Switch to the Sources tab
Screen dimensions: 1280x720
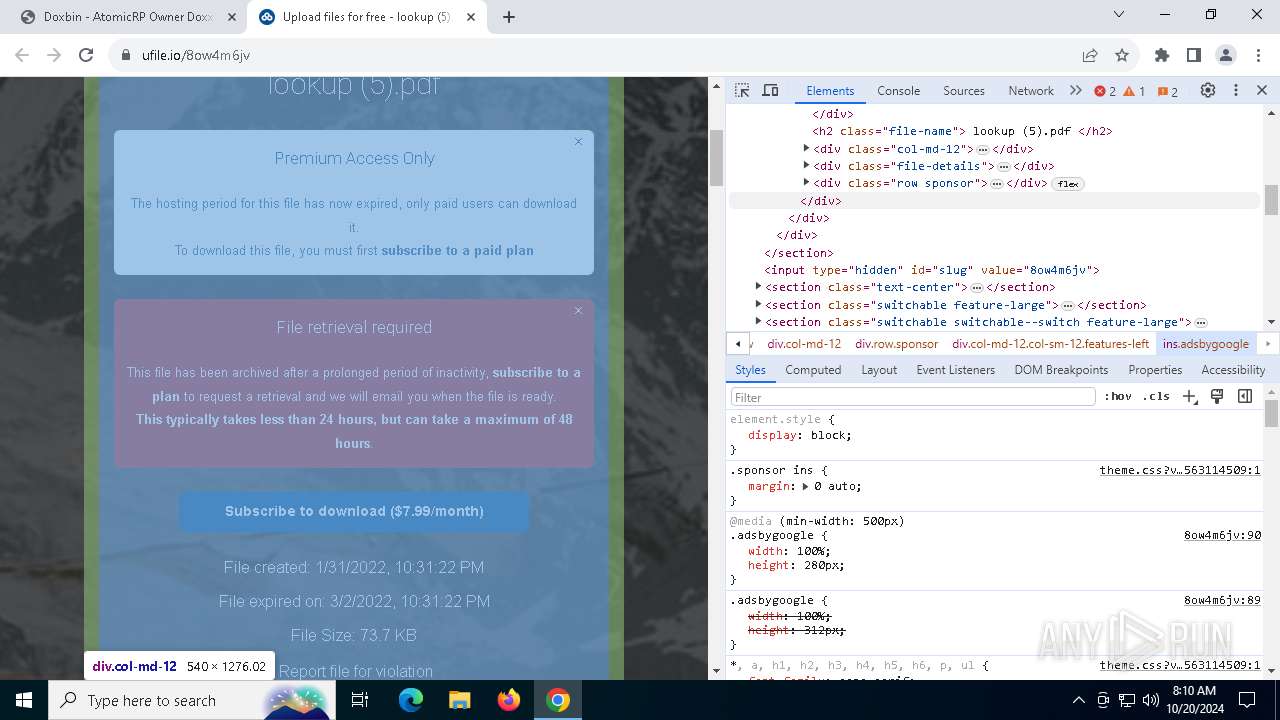(964, 90)
